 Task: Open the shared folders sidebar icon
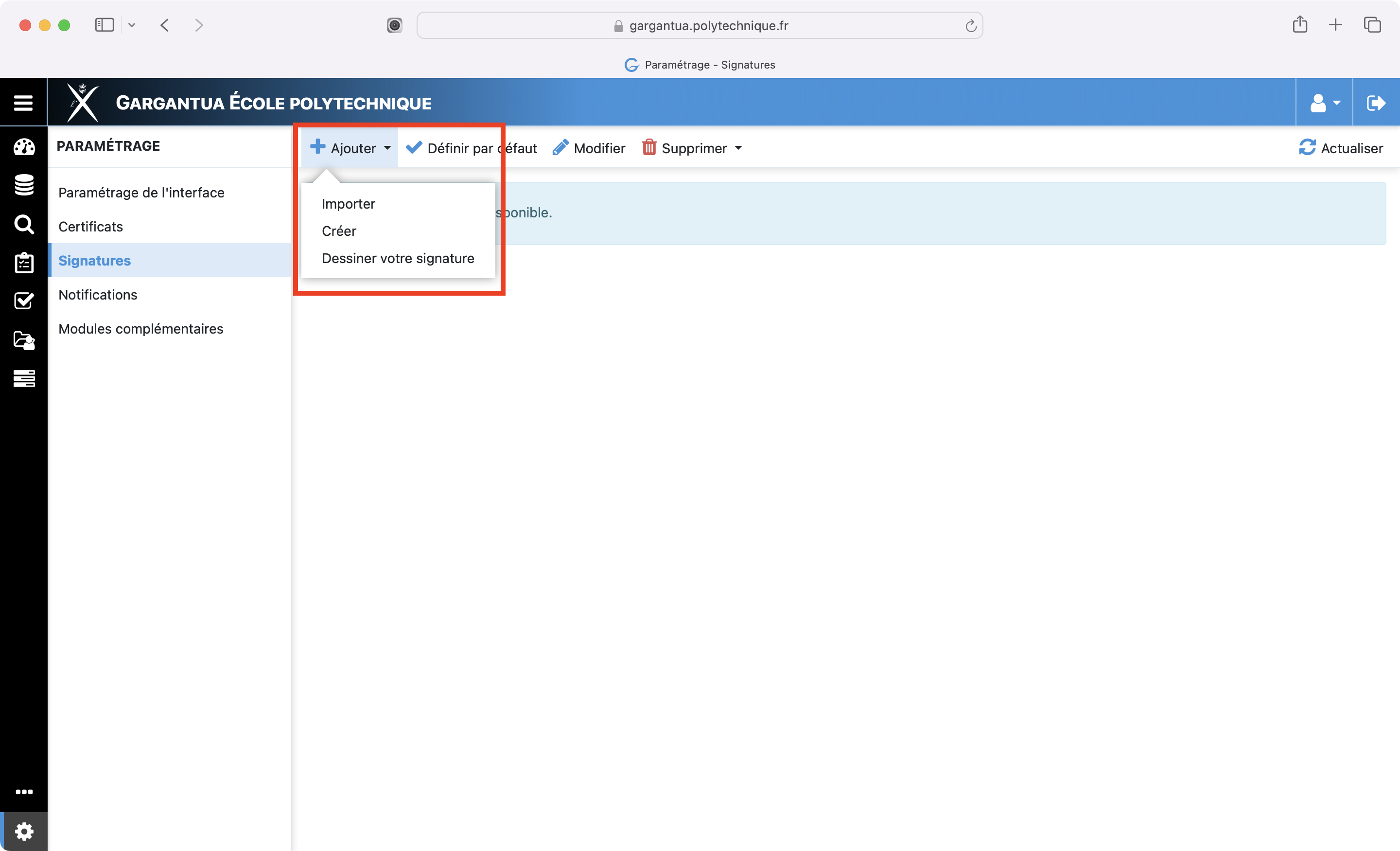point(24,340)
